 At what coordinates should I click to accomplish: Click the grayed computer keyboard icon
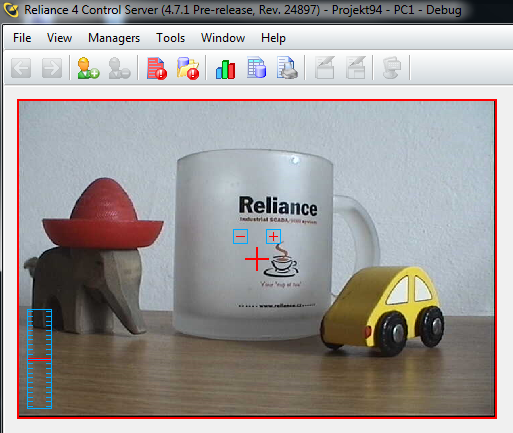(x=392, y=68)
